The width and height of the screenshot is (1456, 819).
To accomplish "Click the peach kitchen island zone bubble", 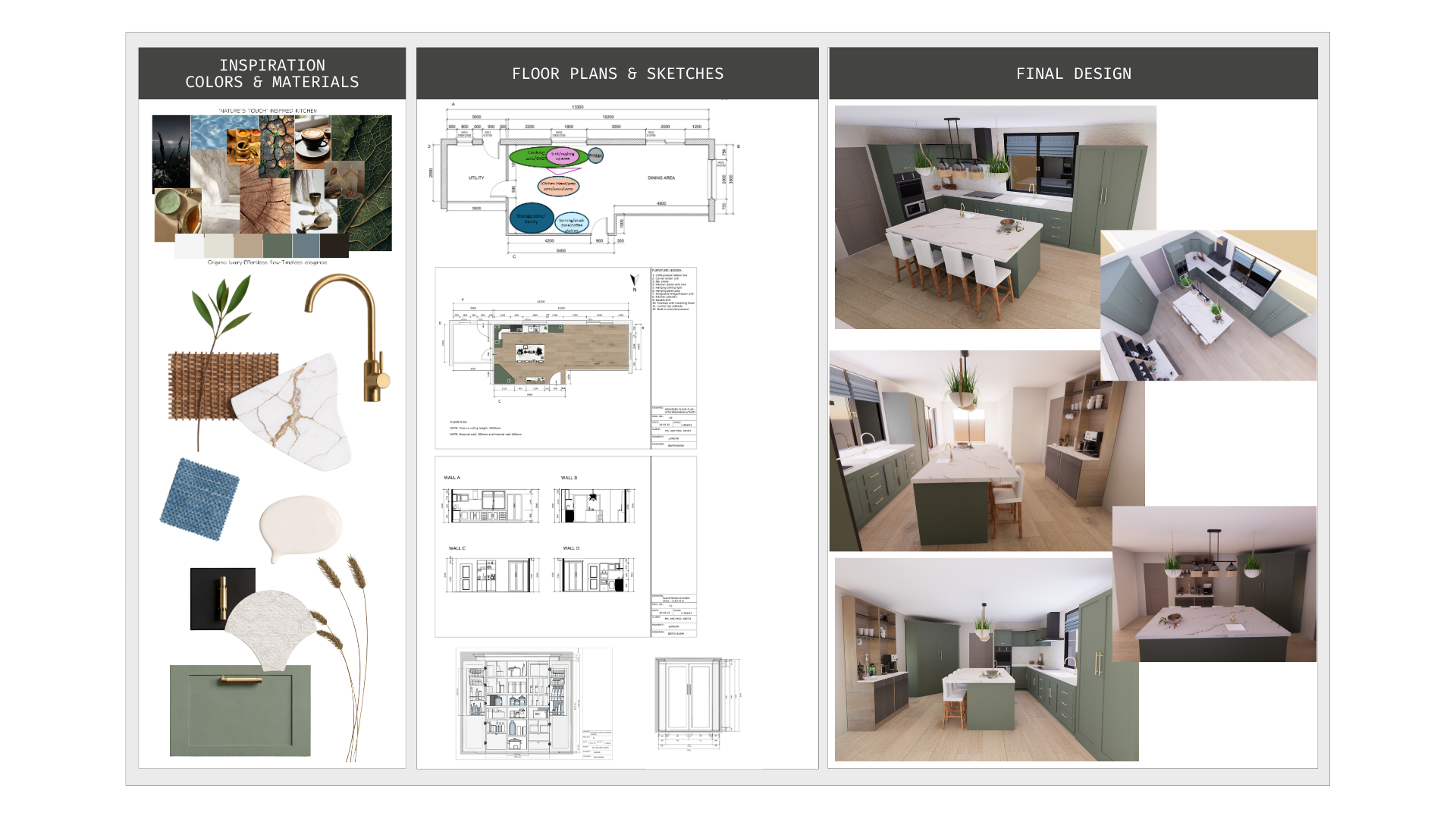I will pos(559,185).
